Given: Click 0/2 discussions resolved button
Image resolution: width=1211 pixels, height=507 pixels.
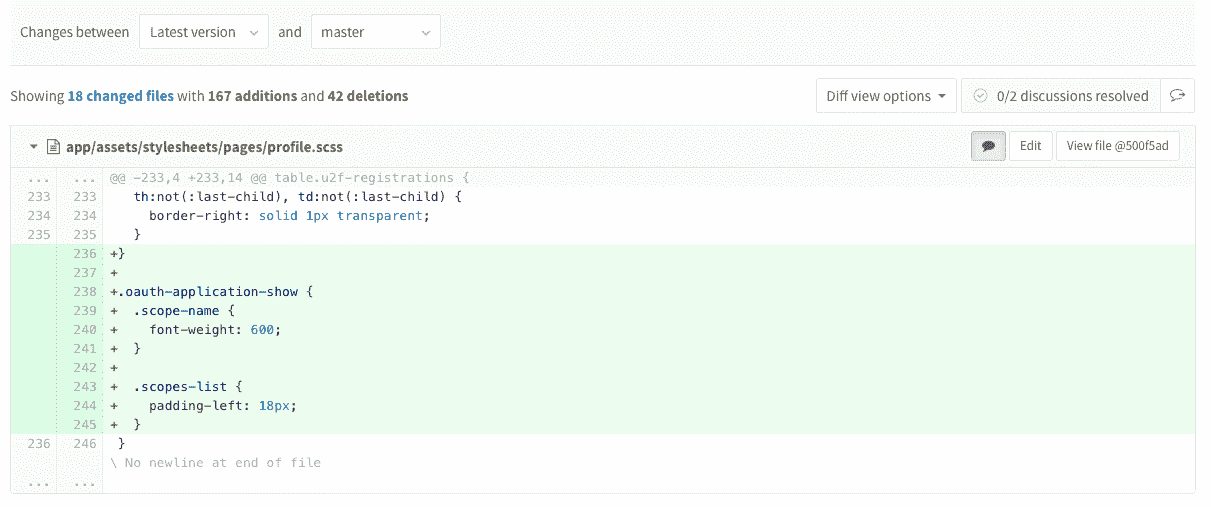Looking at the screenshot, I should pos(1061,96).
